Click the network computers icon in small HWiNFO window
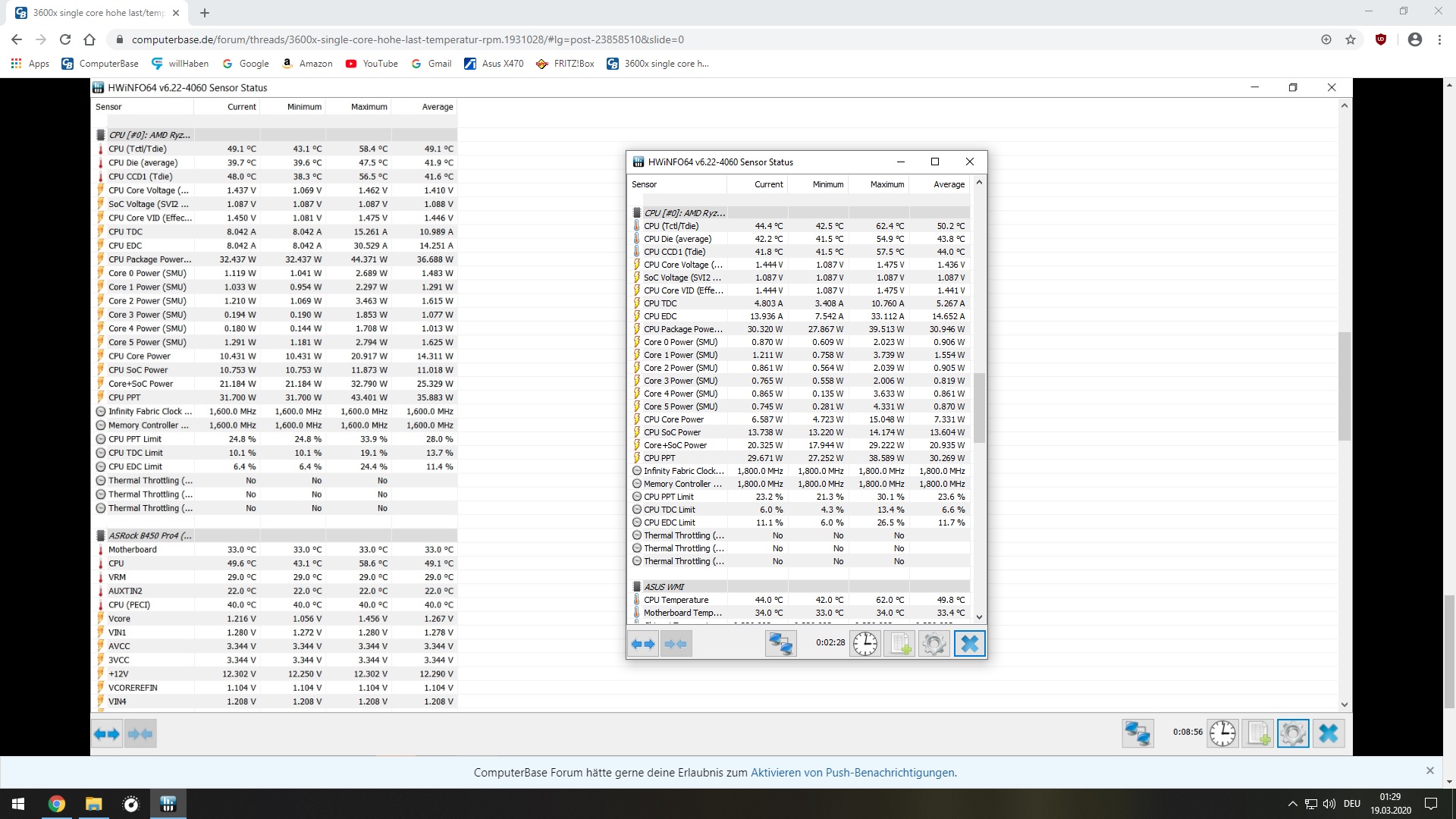 (x=780, y=644)
